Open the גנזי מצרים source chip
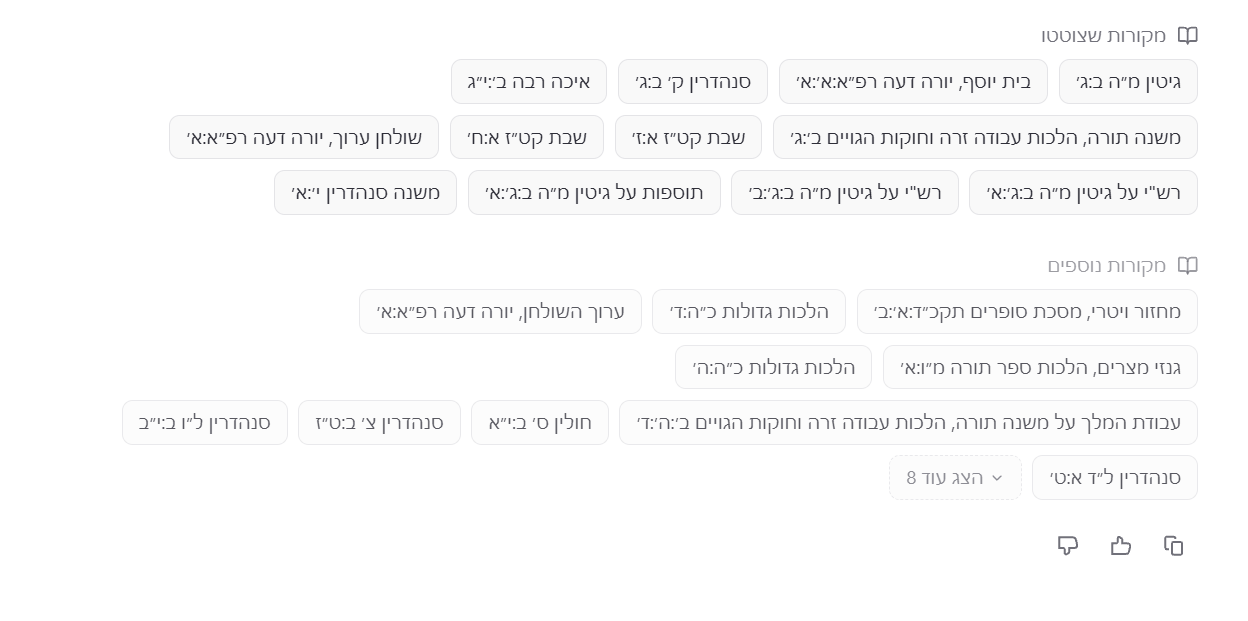This screenshot has height=621, width=1248. click(x=1040, y=367)
